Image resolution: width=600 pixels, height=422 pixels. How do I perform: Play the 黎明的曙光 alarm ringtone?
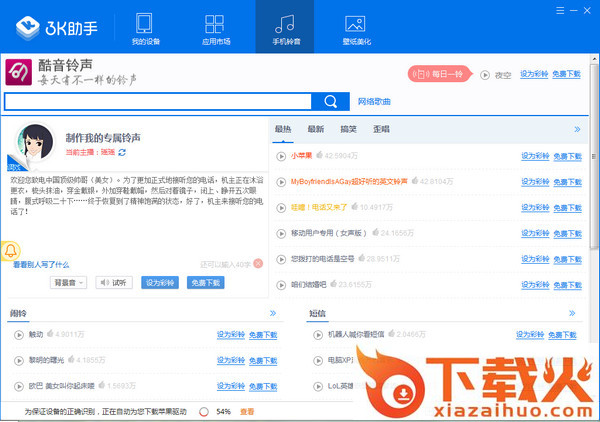pyautogui.click(x=19, y=361)
